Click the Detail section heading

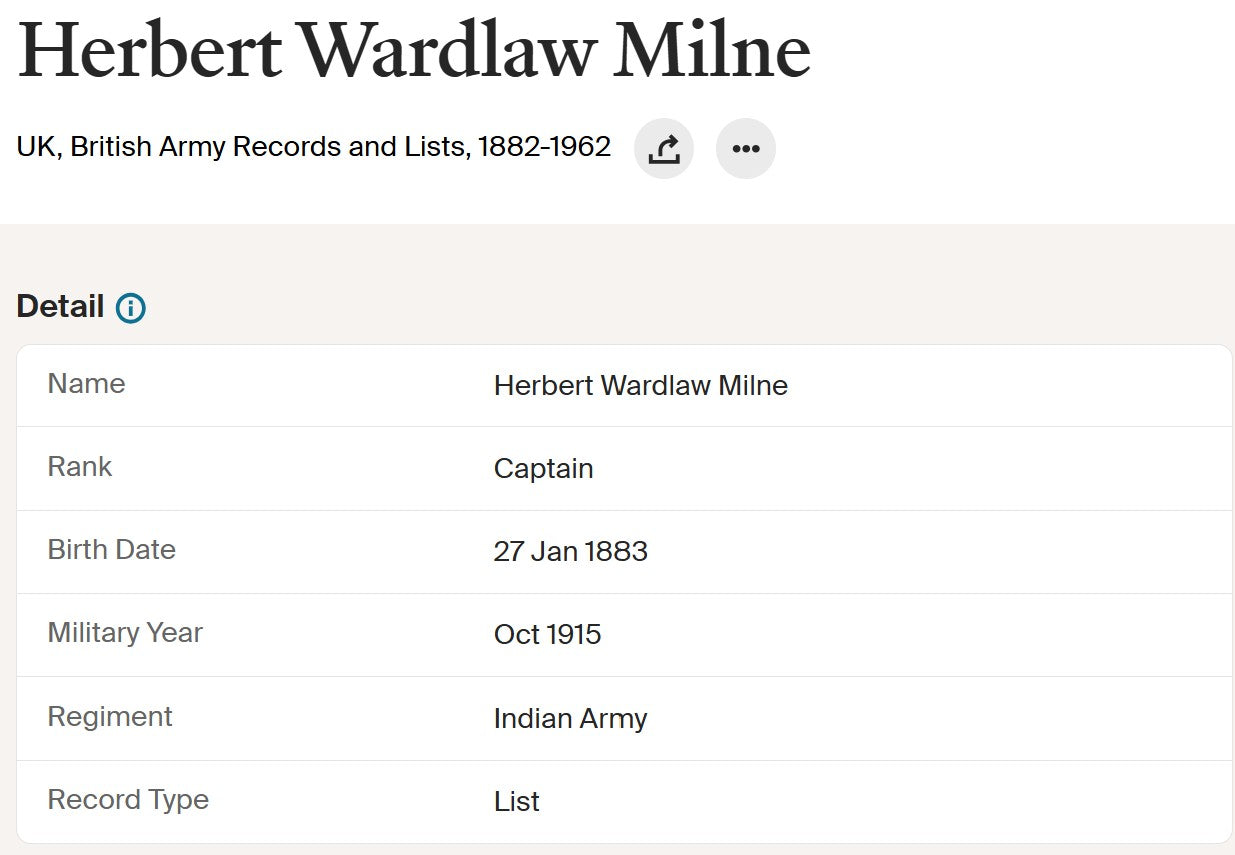click(59, 306)
